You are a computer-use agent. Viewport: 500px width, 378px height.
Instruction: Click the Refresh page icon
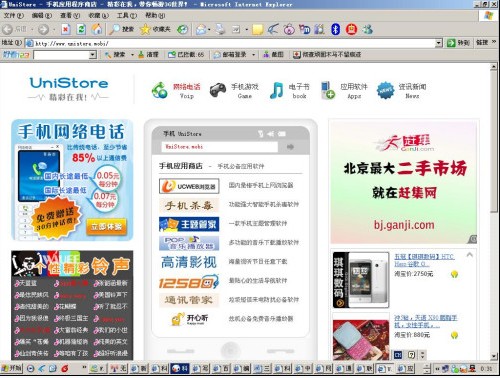coord(81,29)
